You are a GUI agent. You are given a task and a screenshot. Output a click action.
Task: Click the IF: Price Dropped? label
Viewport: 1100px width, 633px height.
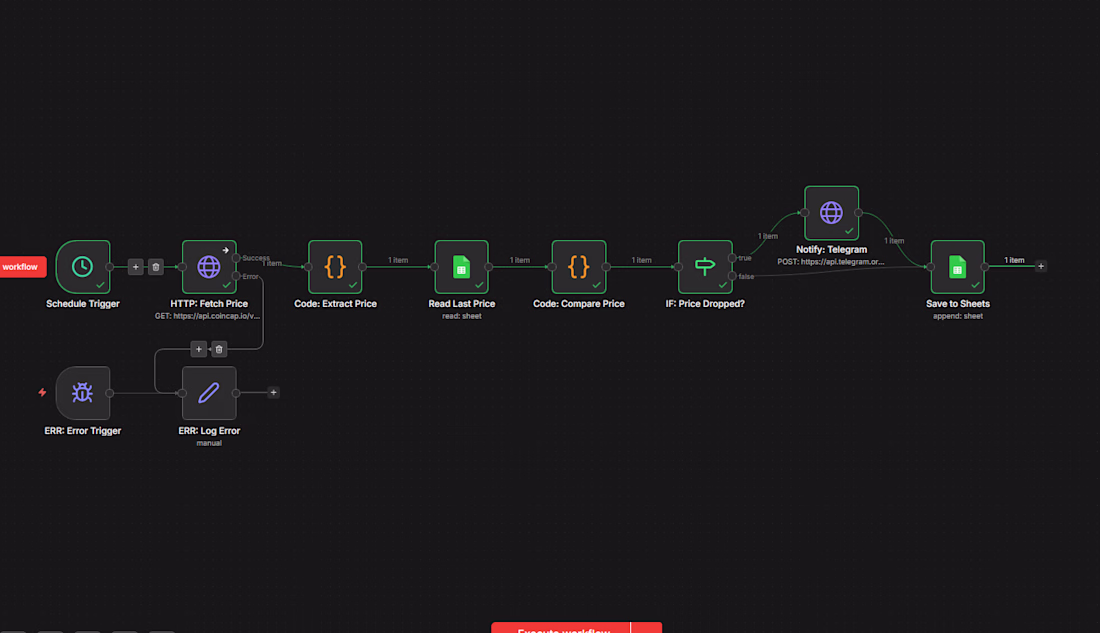(x=705, y=304)
